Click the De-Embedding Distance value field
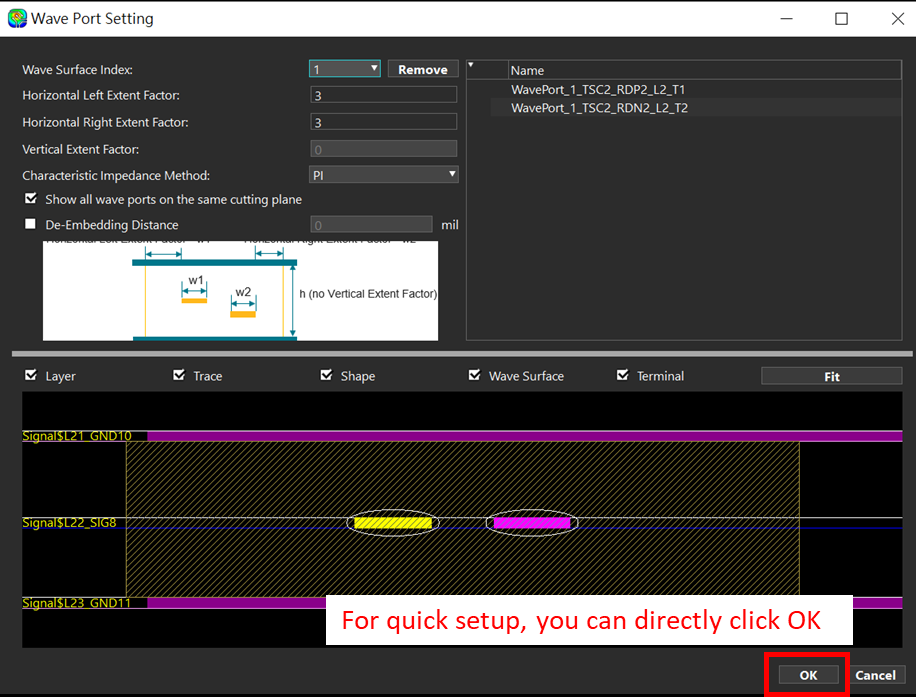Viewport: 916px width, 697px height. point(371,225)
